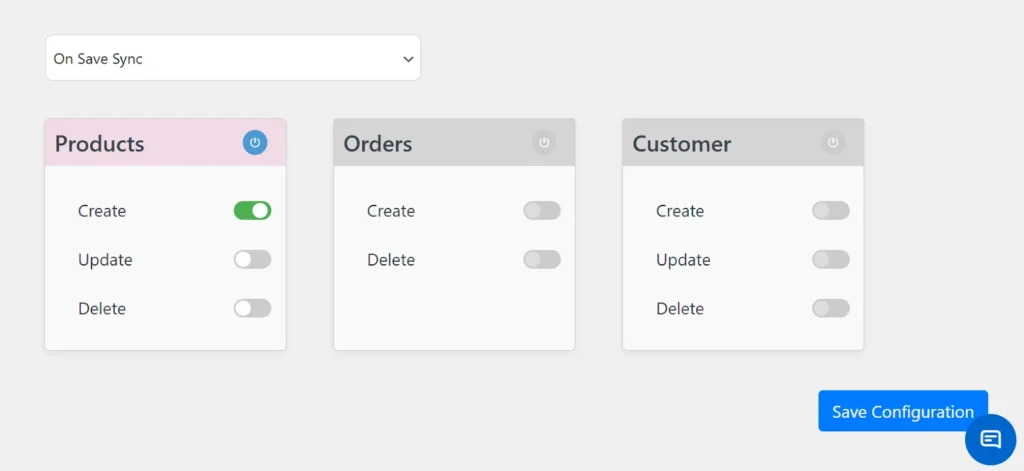This screenshot has width=1024, height=471.
Task: Toggle the Orders Delete switch
Action: pos(541,260)
